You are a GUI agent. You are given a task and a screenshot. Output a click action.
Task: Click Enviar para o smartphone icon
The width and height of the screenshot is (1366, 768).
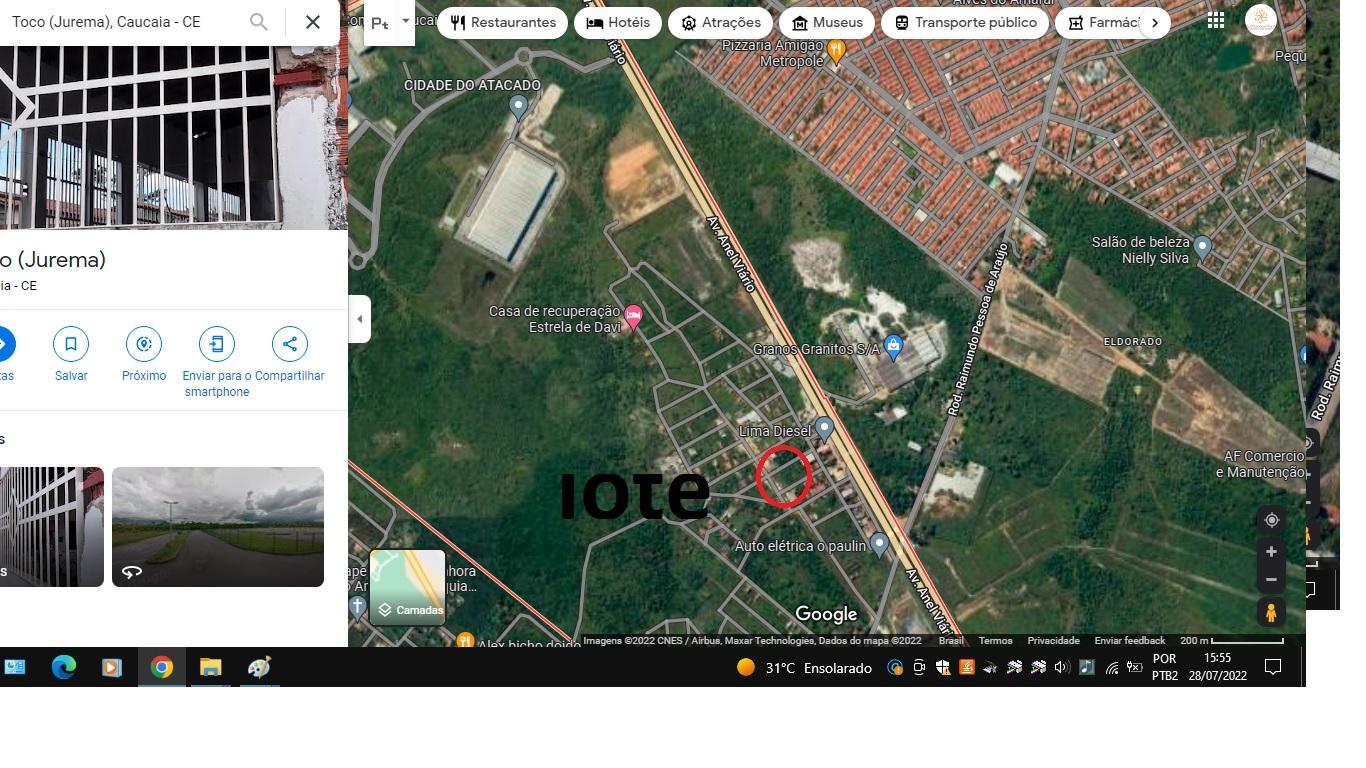pyautogui.click(x=217, y=344)
